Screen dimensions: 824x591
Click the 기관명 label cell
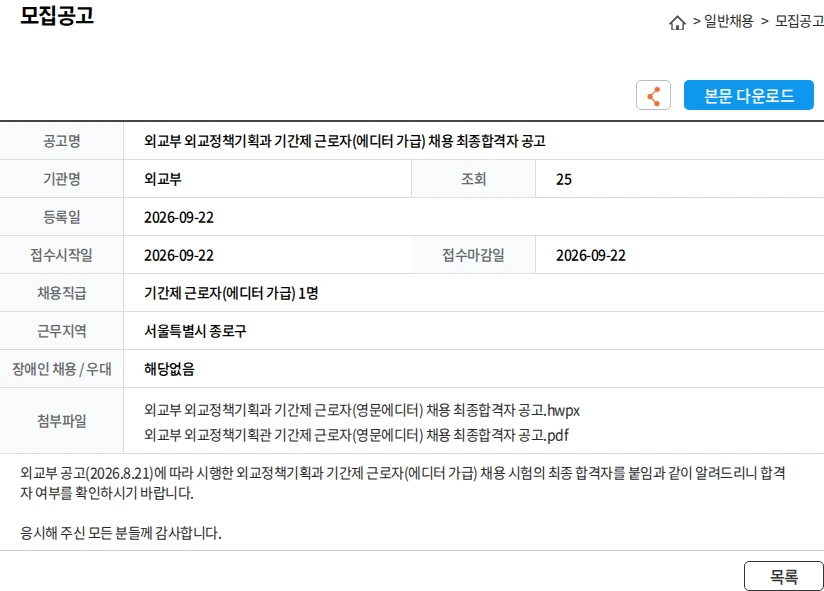pyautogui.click(x=61, y=179)
